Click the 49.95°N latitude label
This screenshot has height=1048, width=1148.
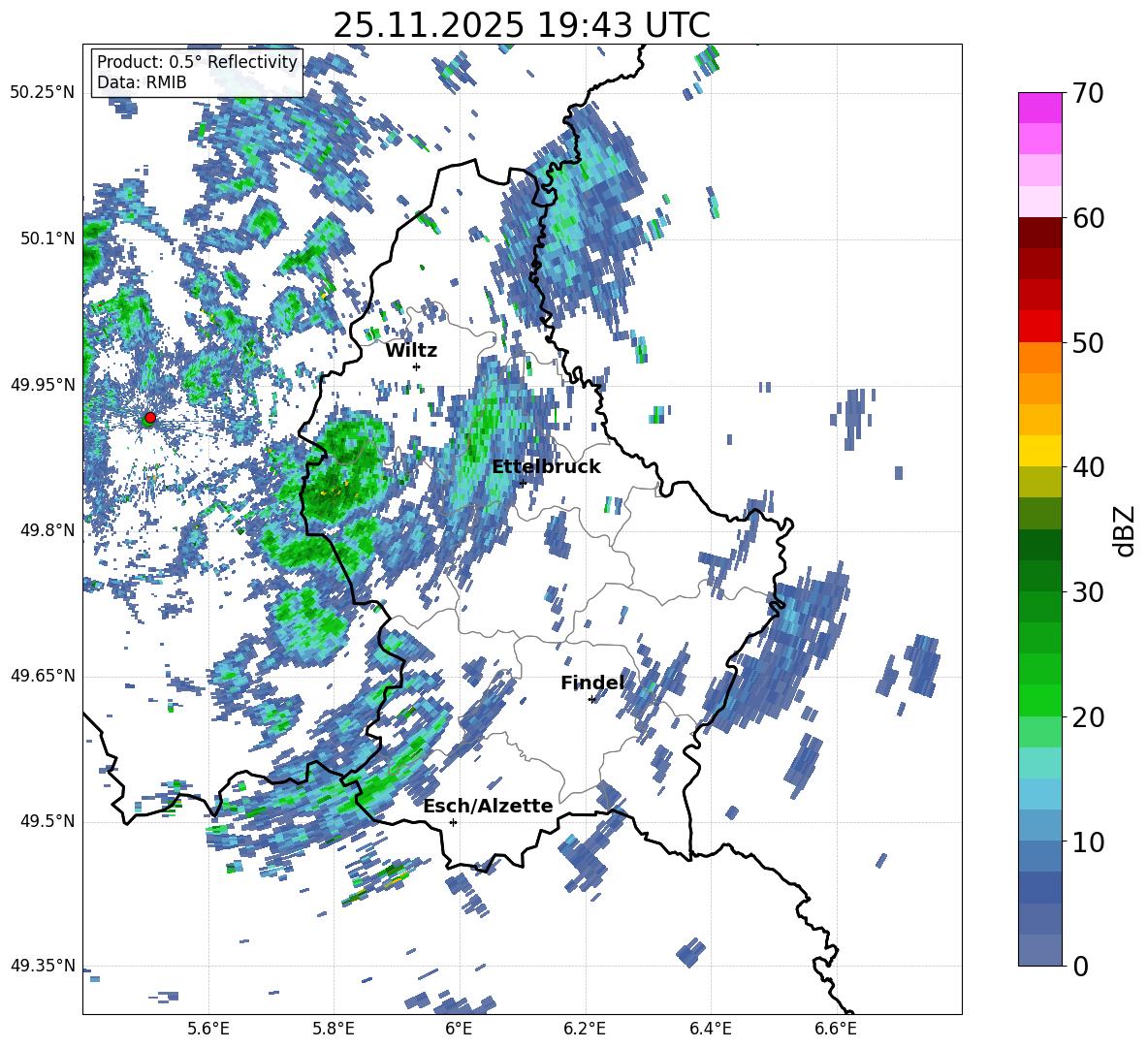43,384
